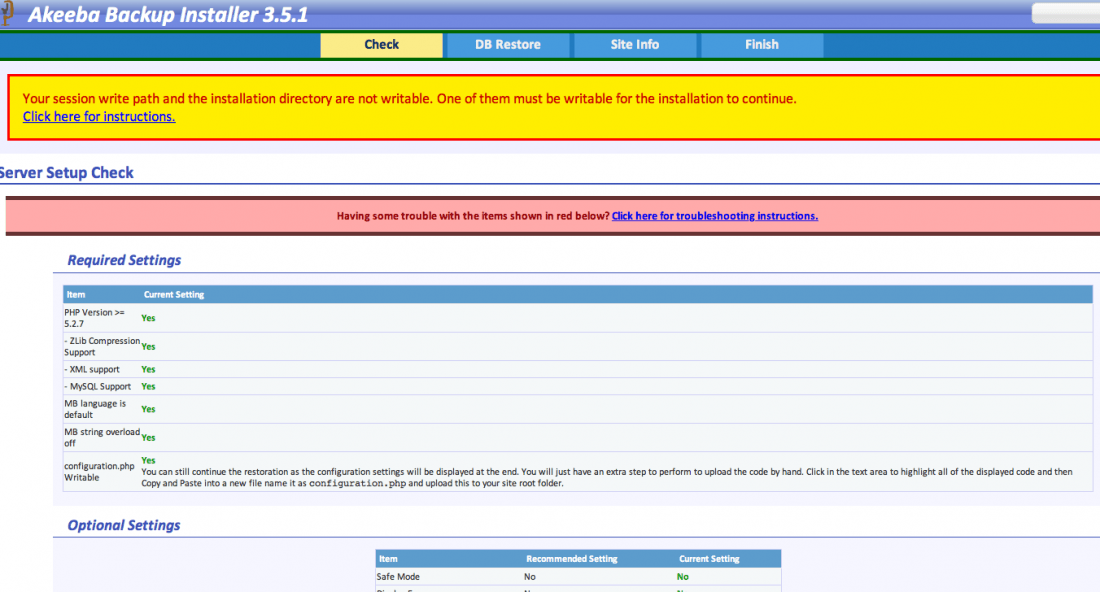Click the 'Item' header in Optional Settings
The height and width of the screenshot is (592, 1100).
click(388, 559)
